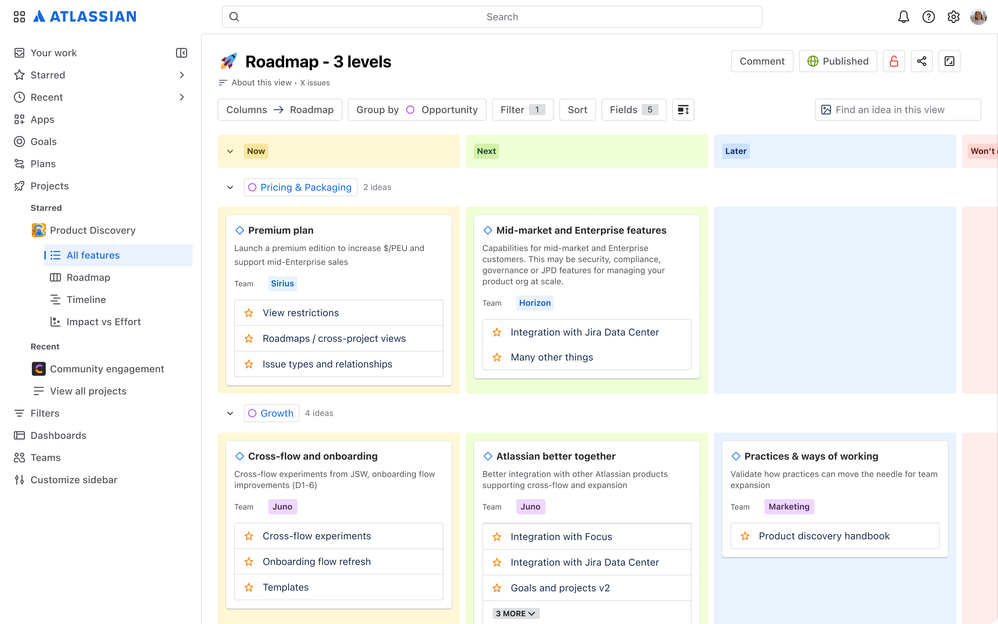The height and width of the screenshot is (624, 998).
Task: Click the star on Integration with Focus
Action: point(497,537)
